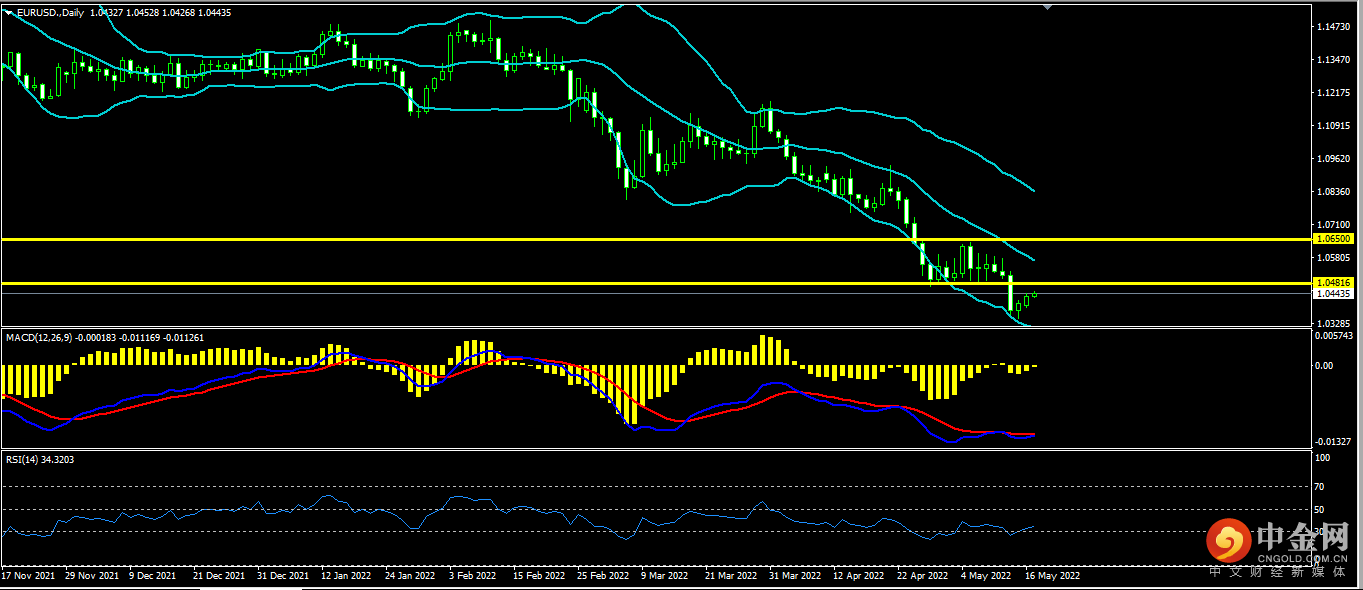Click the 17 Nov 2021 date label
Screen dimensions: 1363x590
click(x=27, y=576)
